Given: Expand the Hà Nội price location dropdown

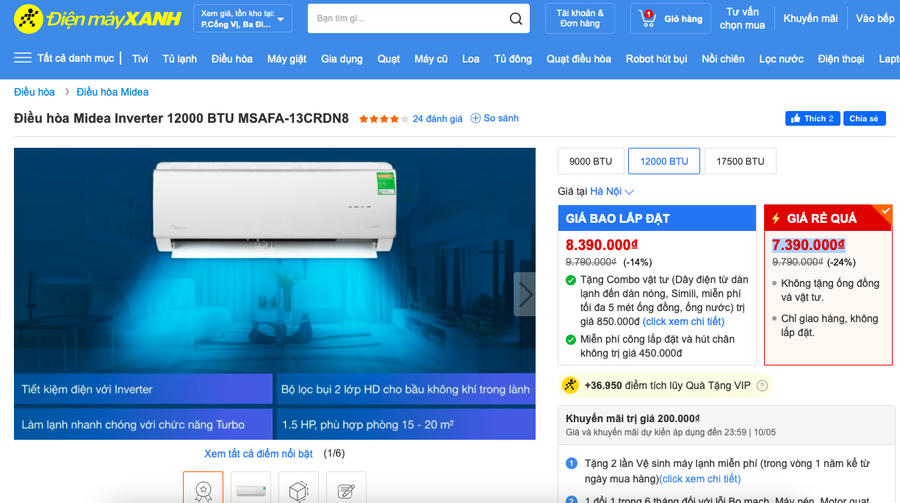Looking at the screenshot, I should point(611,191).
